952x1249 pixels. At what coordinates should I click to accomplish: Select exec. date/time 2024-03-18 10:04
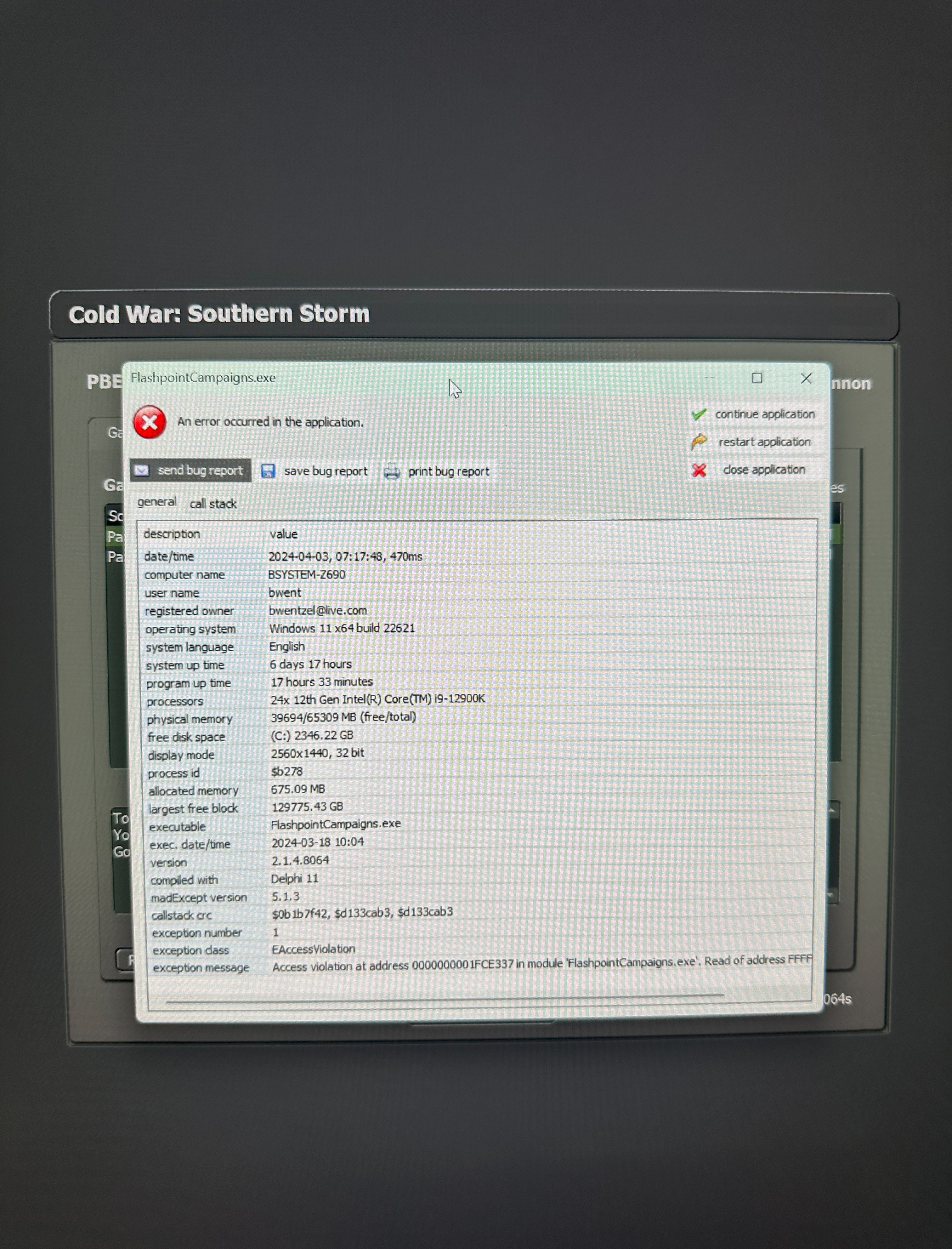click(317, 842)
